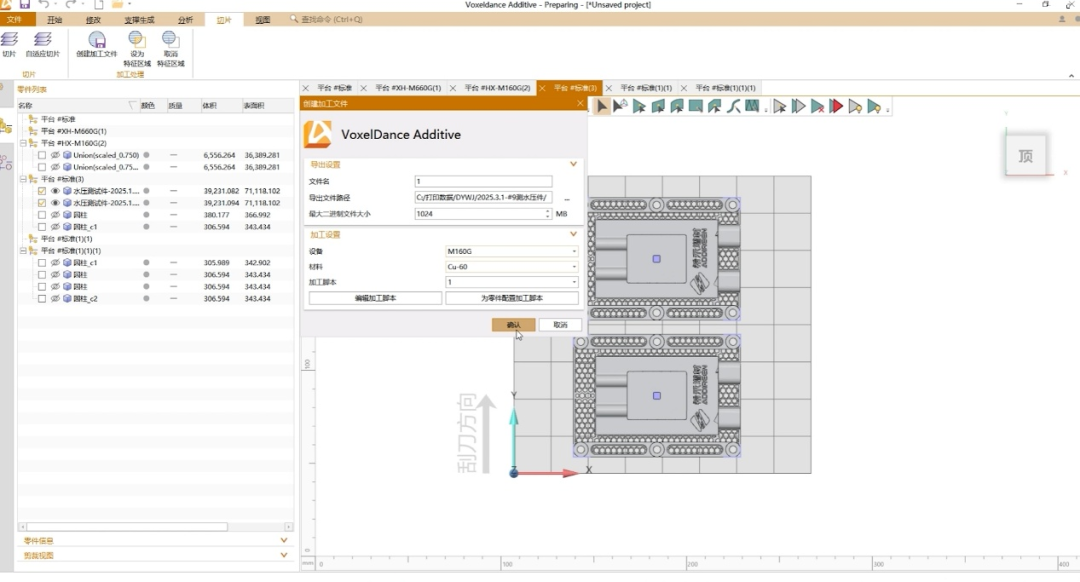Select the black arrow selection tool
The image size is (1080, 582).
(x=601, y=106)
